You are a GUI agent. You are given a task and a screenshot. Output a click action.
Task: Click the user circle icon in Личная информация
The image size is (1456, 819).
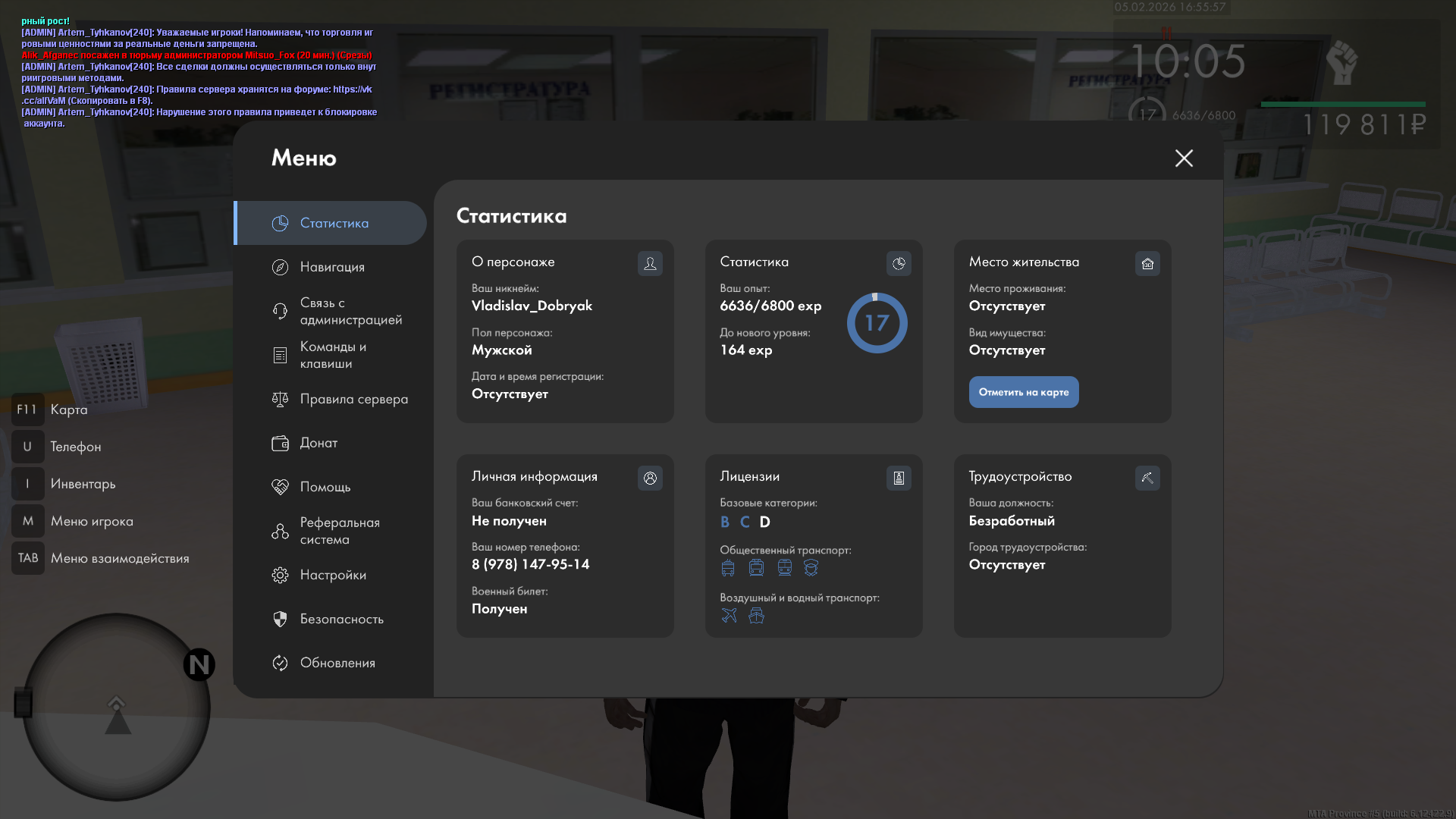[650, 478]
